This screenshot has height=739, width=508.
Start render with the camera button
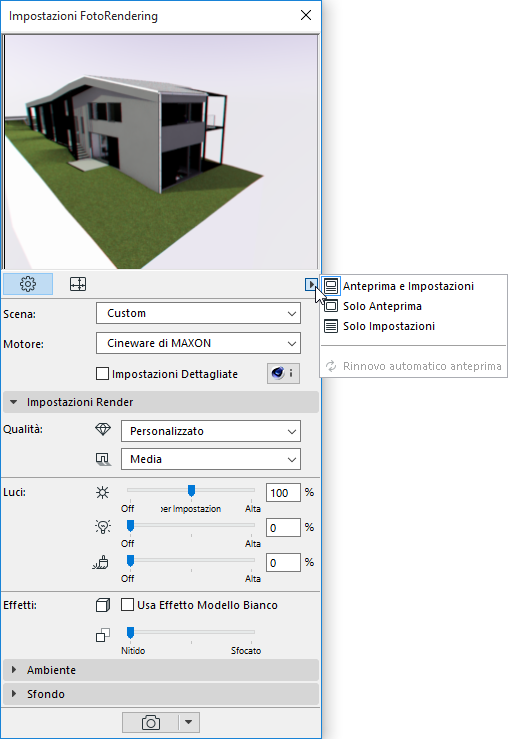[151, 722]
